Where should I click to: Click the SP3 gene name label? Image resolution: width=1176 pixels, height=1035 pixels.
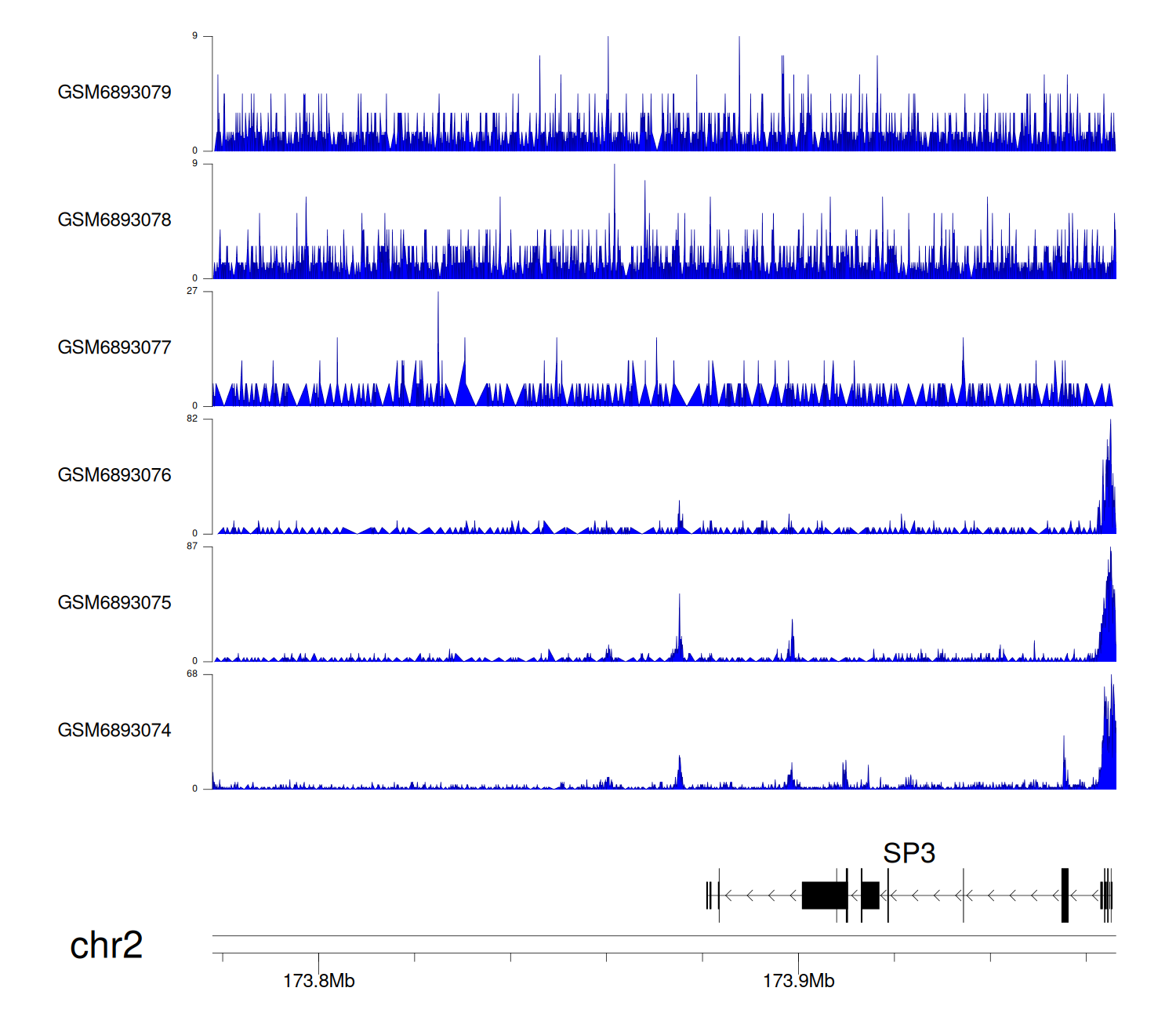909,853
